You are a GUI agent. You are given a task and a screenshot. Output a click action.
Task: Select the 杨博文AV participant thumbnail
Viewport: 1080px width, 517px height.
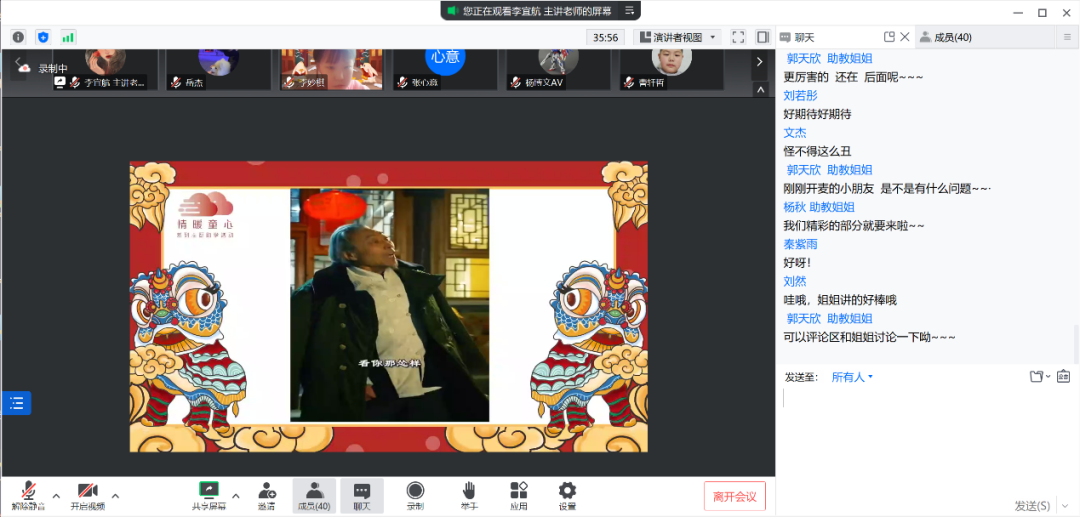click(559, 70)
